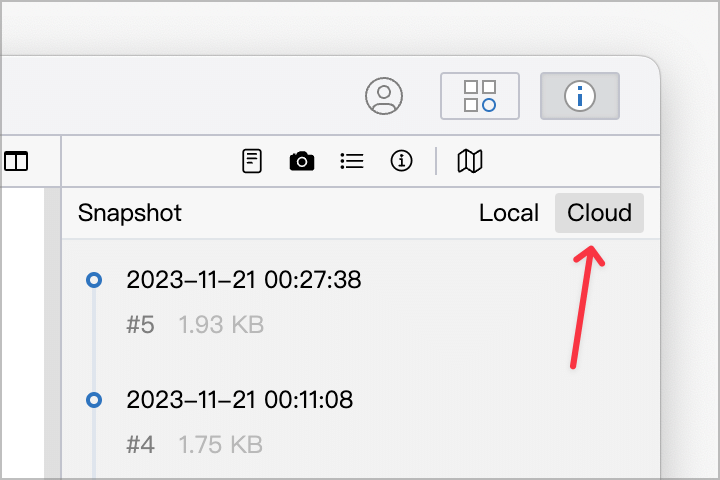This screenshot has width=720, height=480.
Task: Click the editor vertical scrollbar track
Action: [x=52, y=333]
